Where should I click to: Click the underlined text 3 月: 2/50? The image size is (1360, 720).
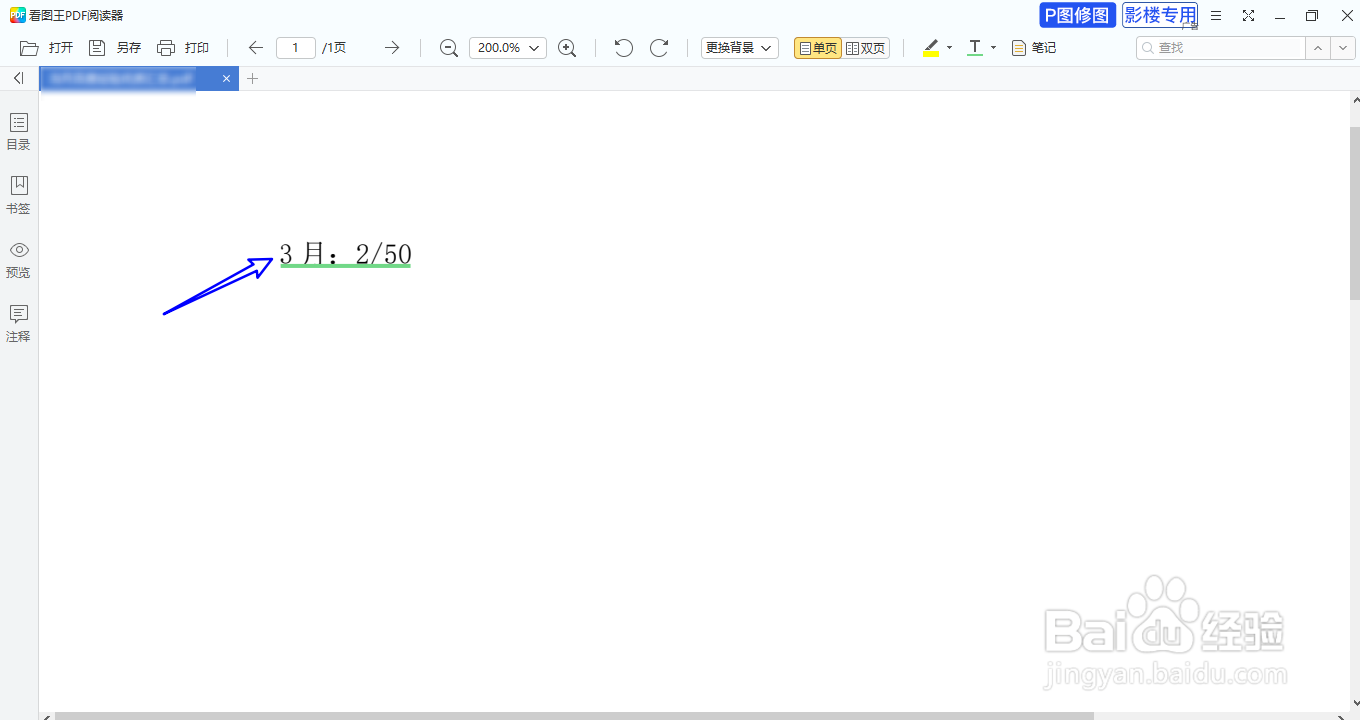coord(345,254)
